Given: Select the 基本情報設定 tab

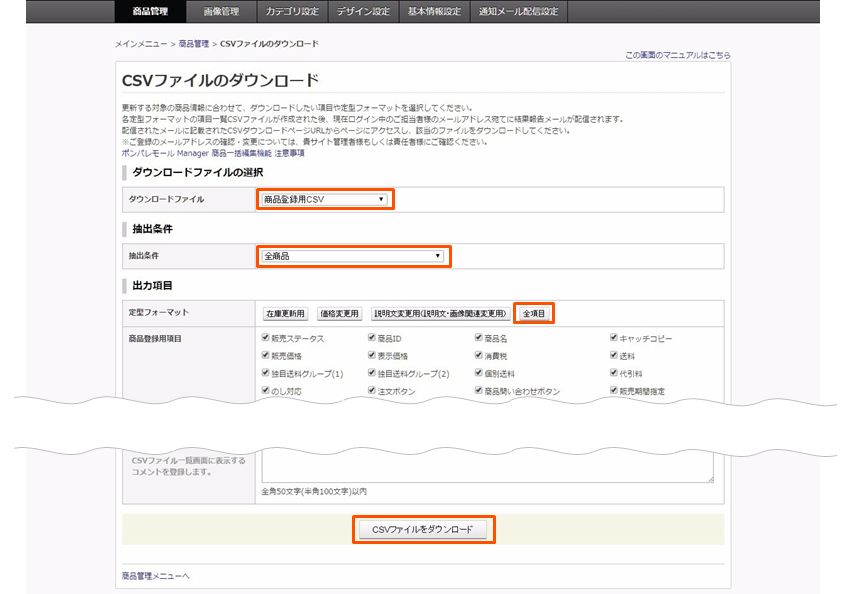Looking at the screenshot, I should (x=434, y=11).
